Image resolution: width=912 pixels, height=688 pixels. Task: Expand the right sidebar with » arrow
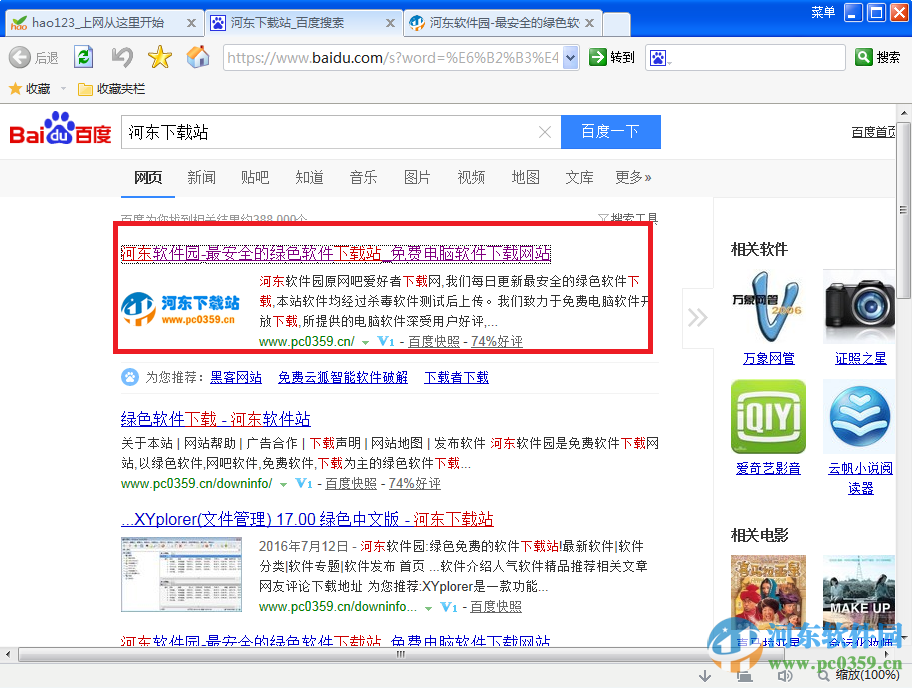click(x=697, y=318)
